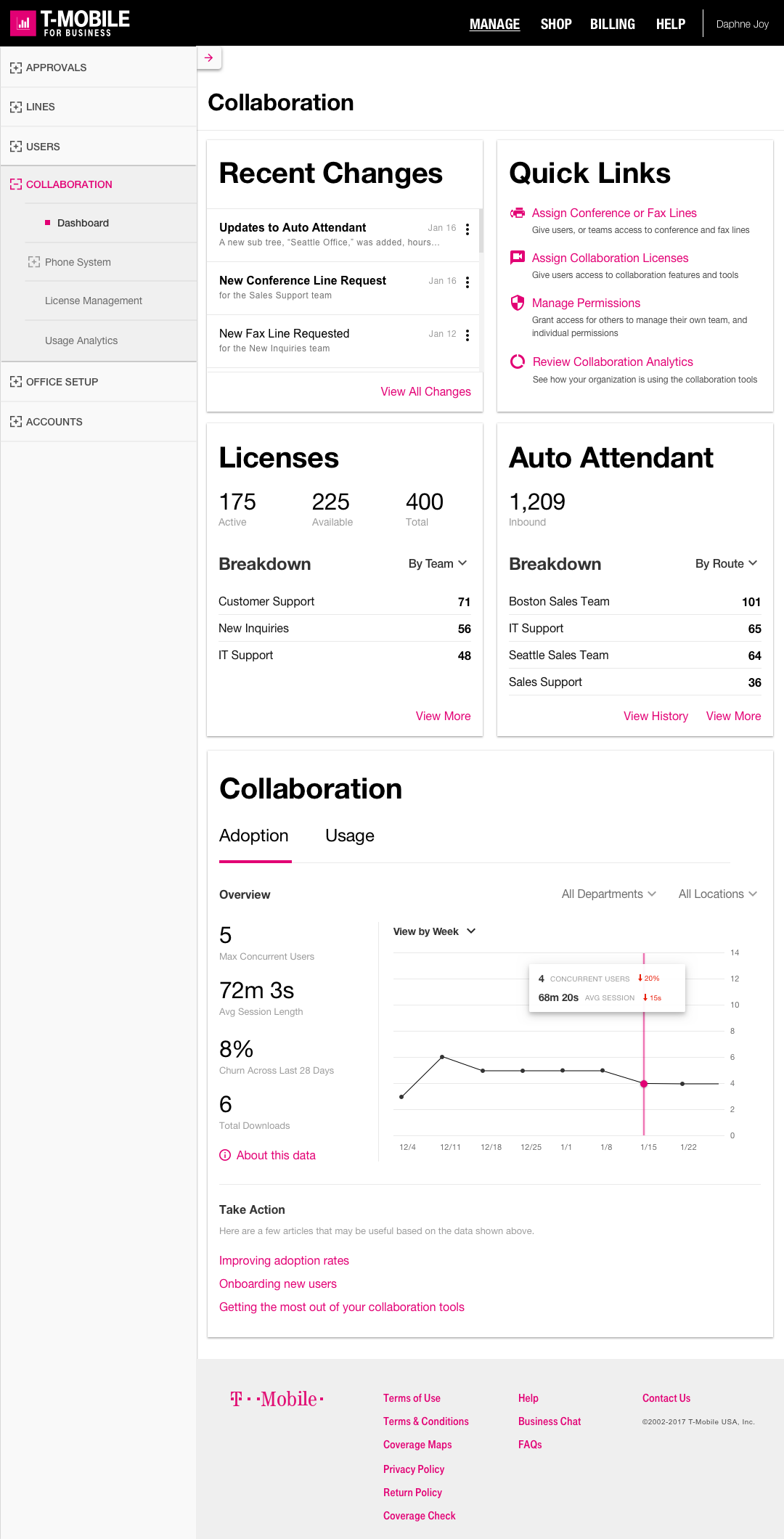Screen dimensions: 784x1539
Task: Open the View by Week dropdown
Action: [434, 931]
